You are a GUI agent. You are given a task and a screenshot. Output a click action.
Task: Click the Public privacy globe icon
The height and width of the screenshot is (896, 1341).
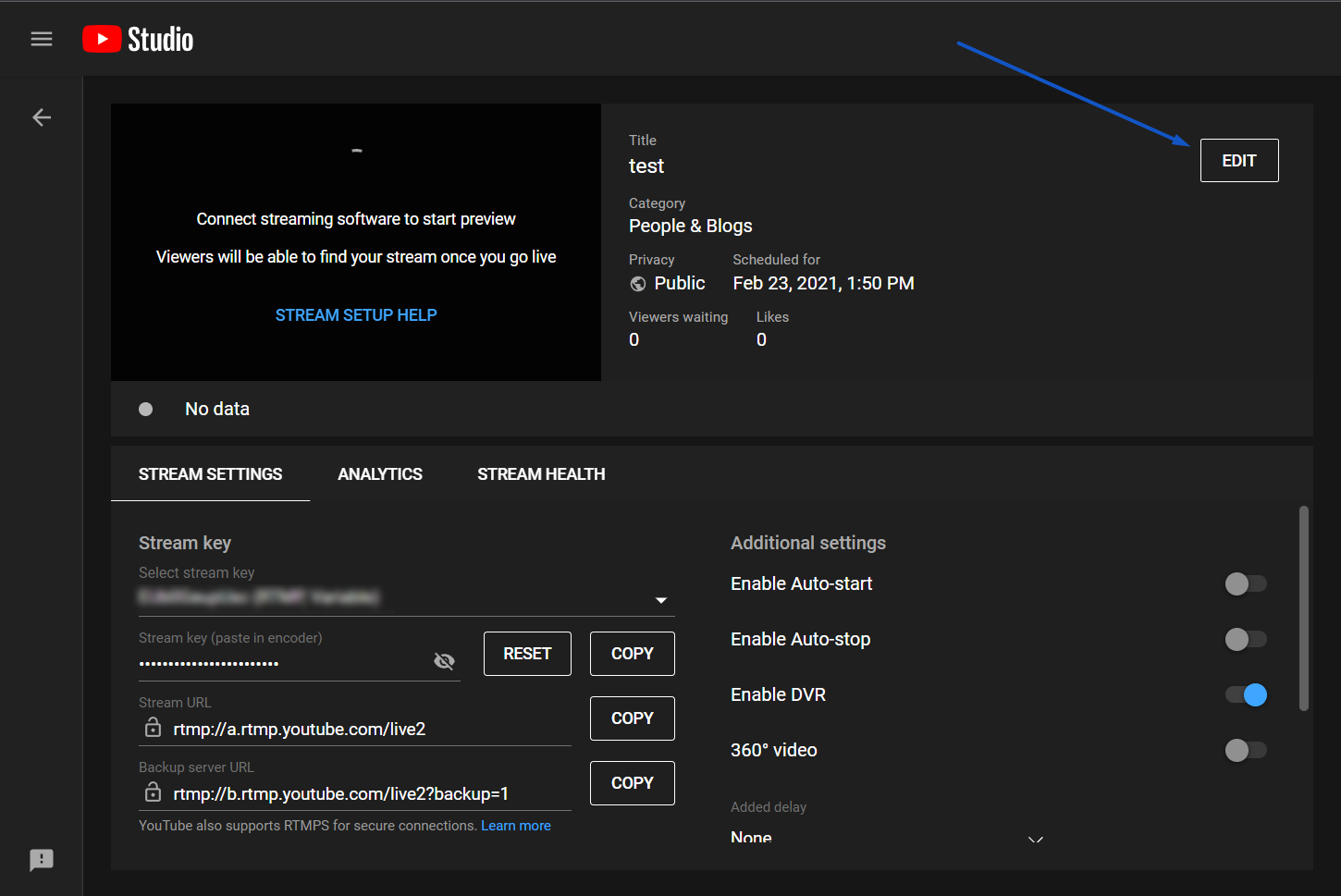pos(638,284)
